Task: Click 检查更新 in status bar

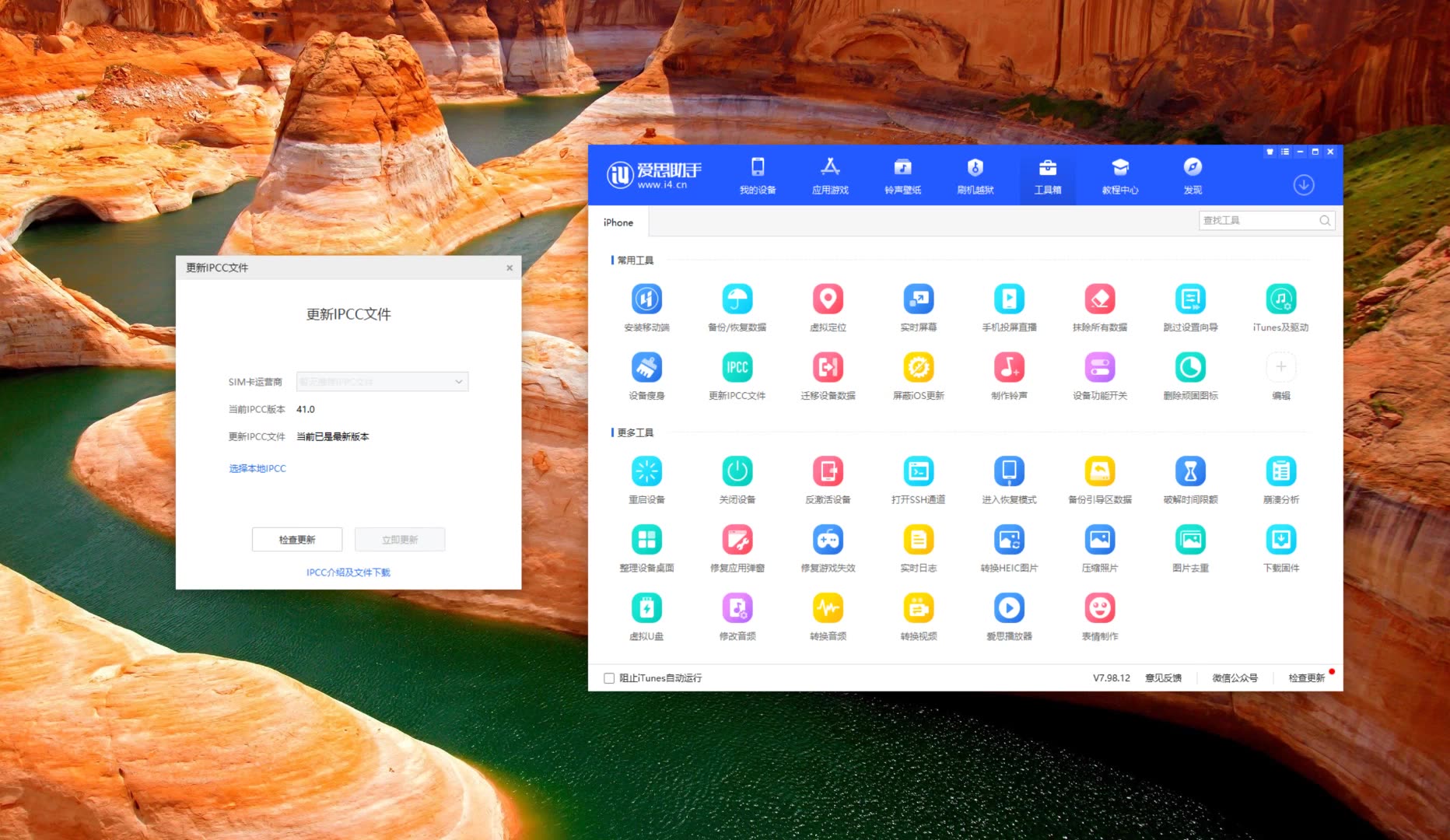Action: click(1306, 678)
